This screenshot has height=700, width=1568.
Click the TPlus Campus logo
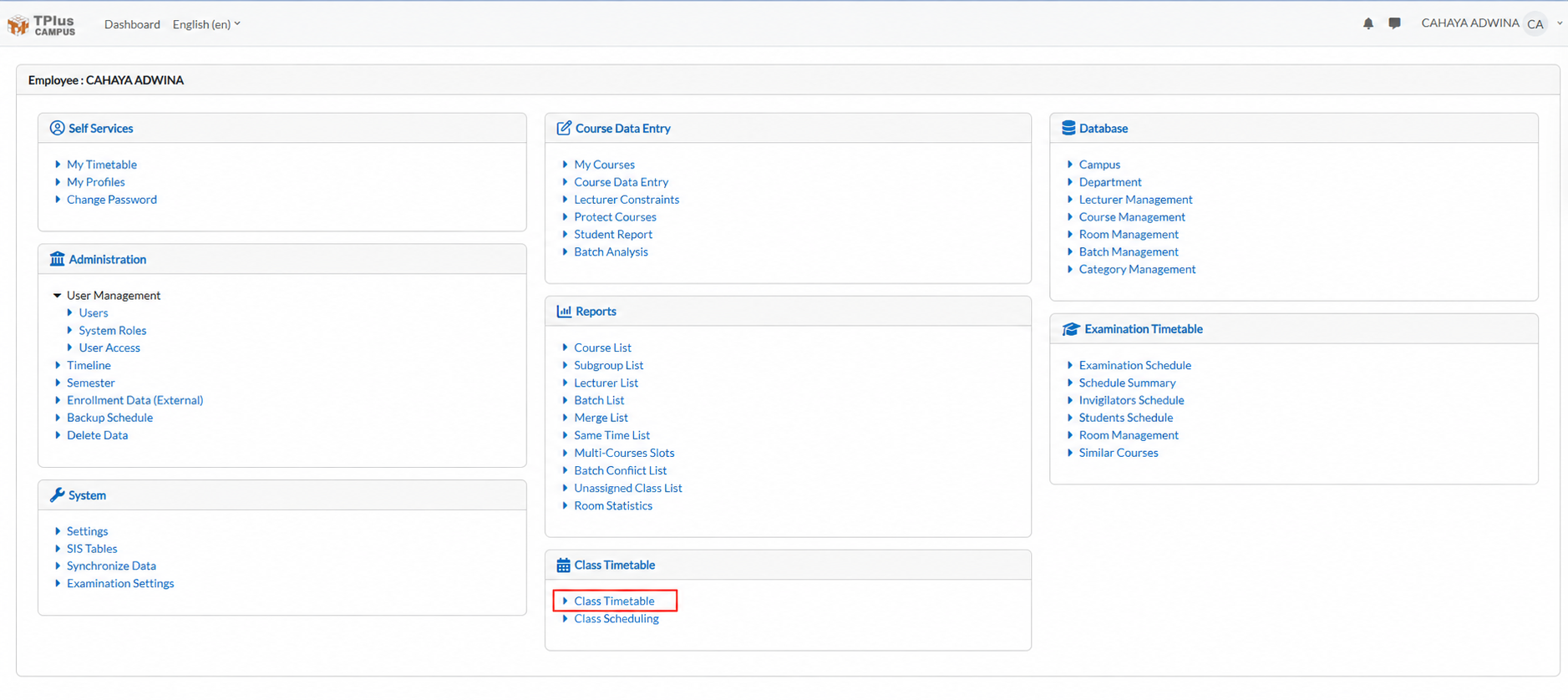42,24
